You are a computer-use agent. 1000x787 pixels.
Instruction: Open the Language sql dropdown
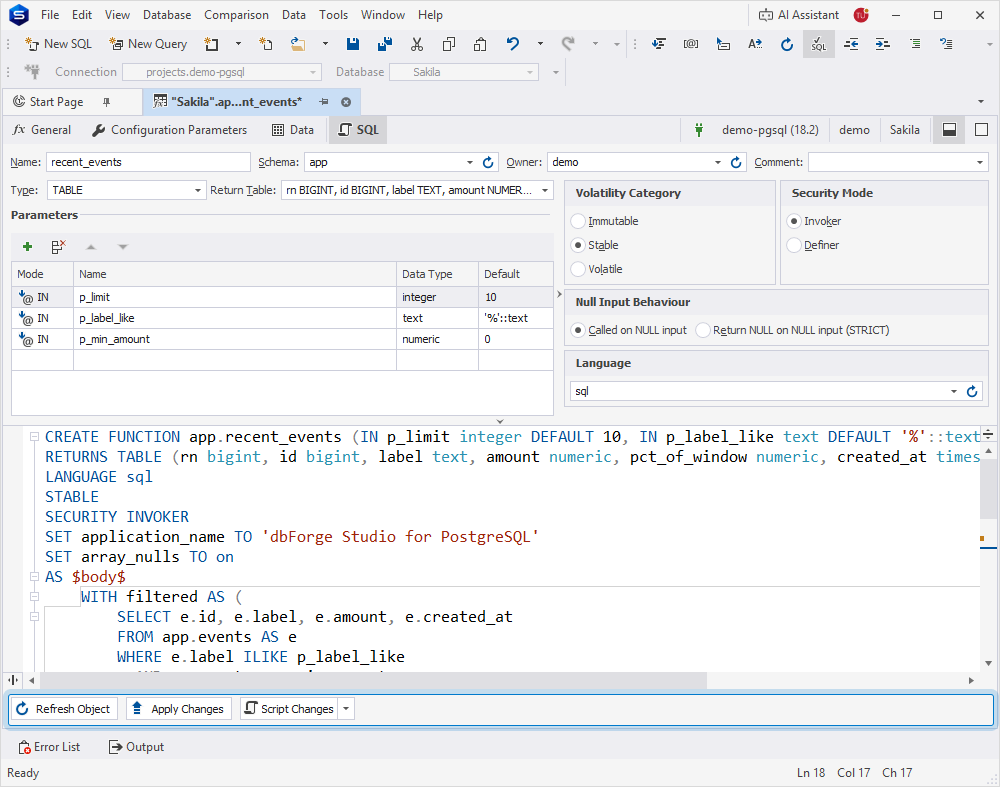[x=953, y=392]
